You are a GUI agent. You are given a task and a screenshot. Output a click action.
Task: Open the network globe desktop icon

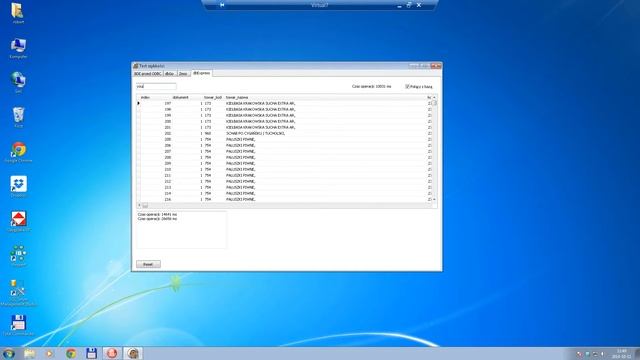coord(18,82)
